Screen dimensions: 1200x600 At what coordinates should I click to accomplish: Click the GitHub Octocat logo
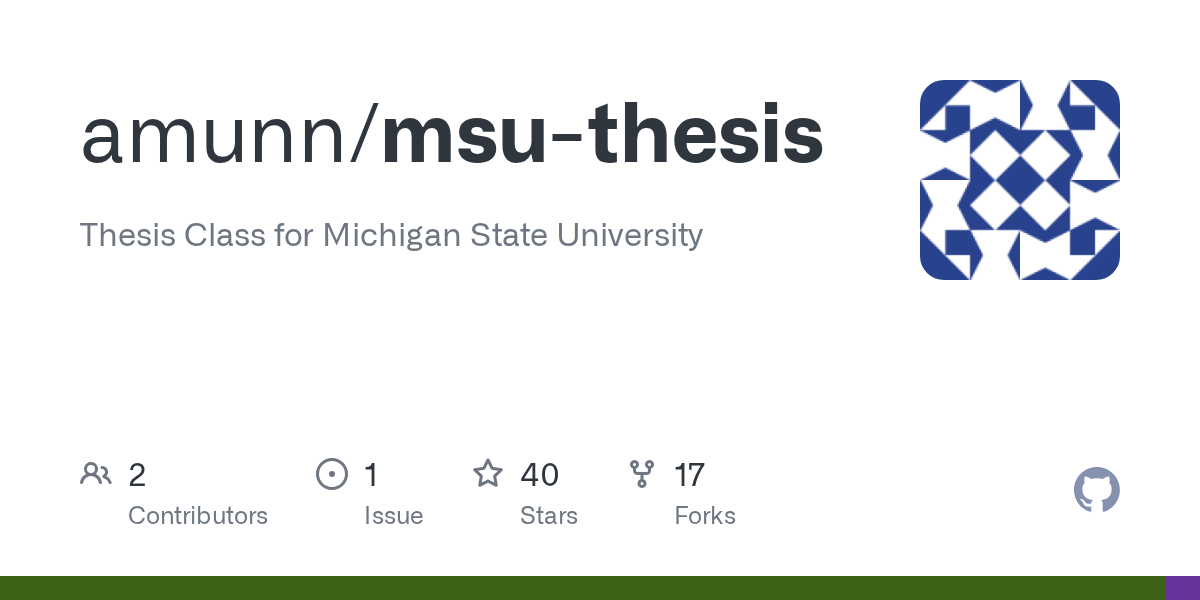(x=1097, y=490)
